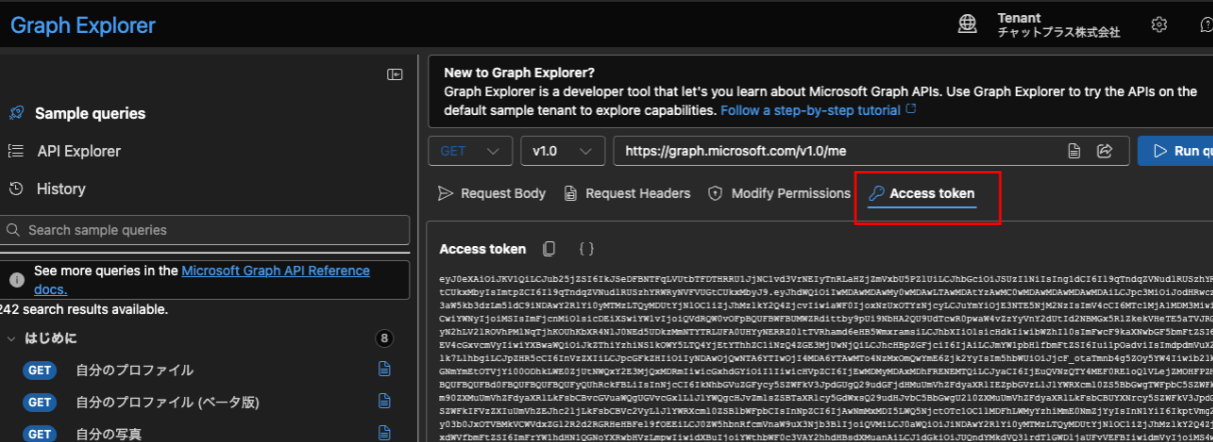This screenshot has height=442, width=1213.
Task: Collapse the sidebar panel icon
Action: pos(395,75)
